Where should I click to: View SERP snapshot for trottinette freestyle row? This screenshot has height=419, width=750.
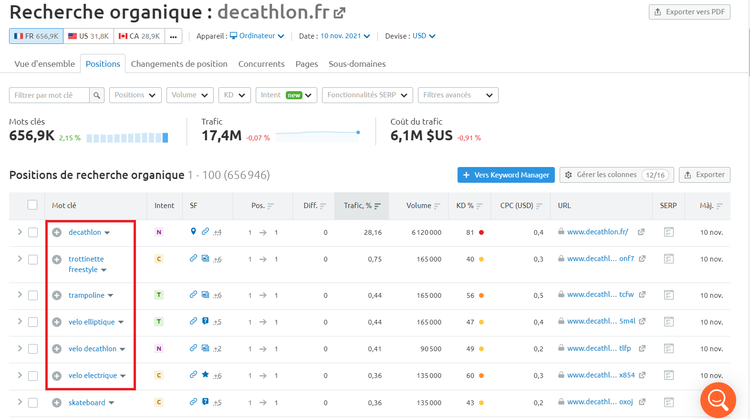pos(669,259)
